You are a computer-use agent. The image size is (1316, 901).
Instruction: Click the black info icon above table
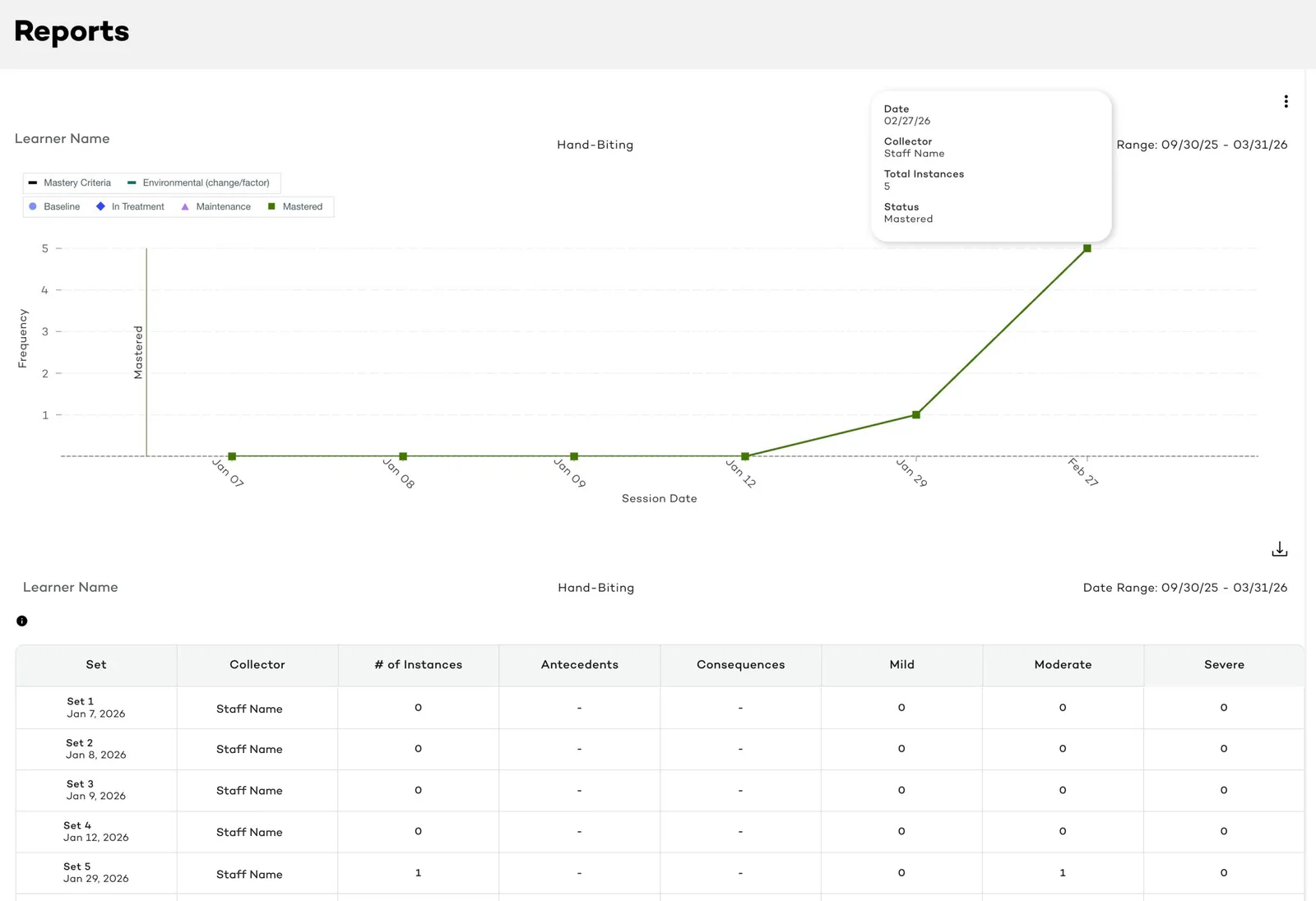click(22, 621)
